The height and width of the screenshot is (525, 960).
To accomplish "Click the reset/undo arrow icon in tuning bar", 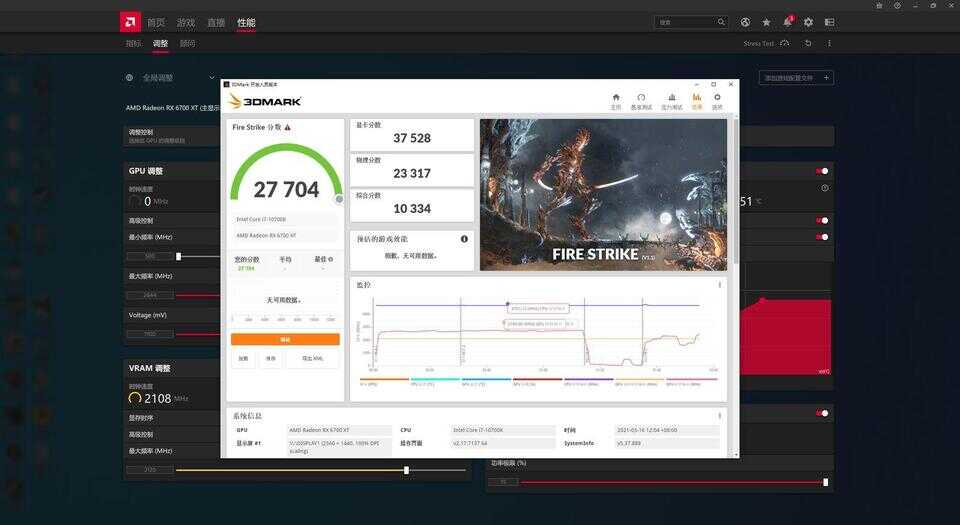I will pyautogui.click(x=808, y=43).
